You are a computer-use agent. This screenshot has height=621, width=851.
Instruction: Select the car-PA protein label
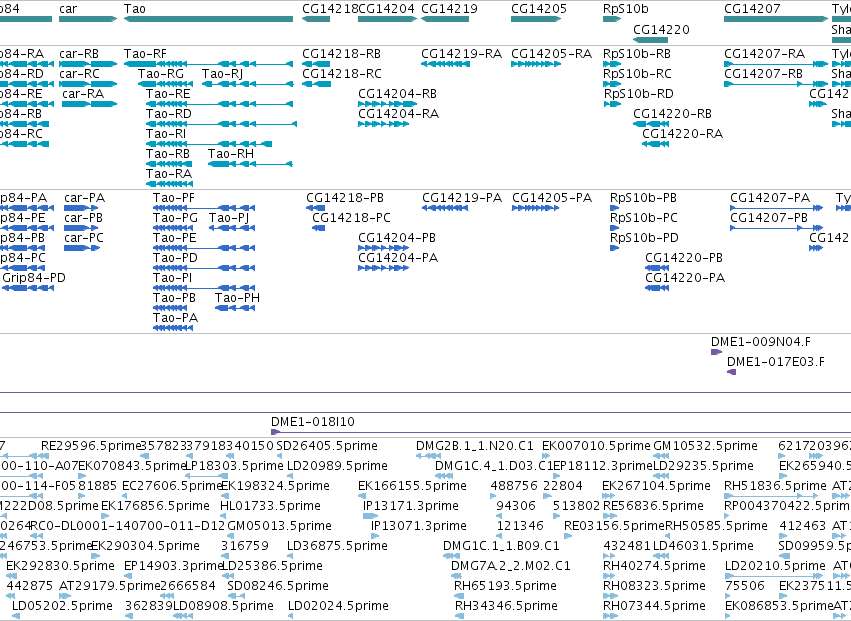[85, 198]
